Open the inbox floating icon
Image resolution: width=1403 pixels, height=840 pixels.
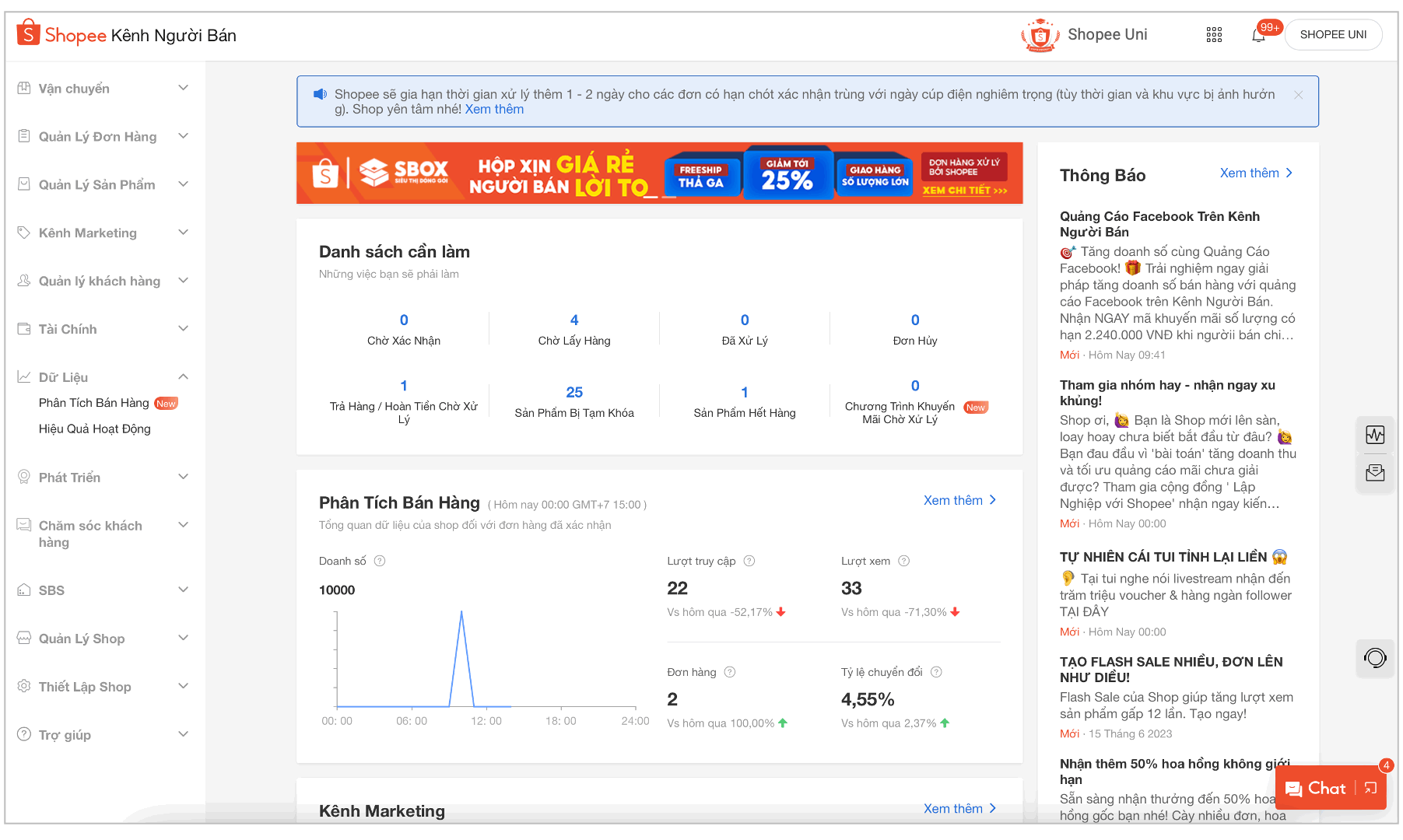(x=1375, y=472)
